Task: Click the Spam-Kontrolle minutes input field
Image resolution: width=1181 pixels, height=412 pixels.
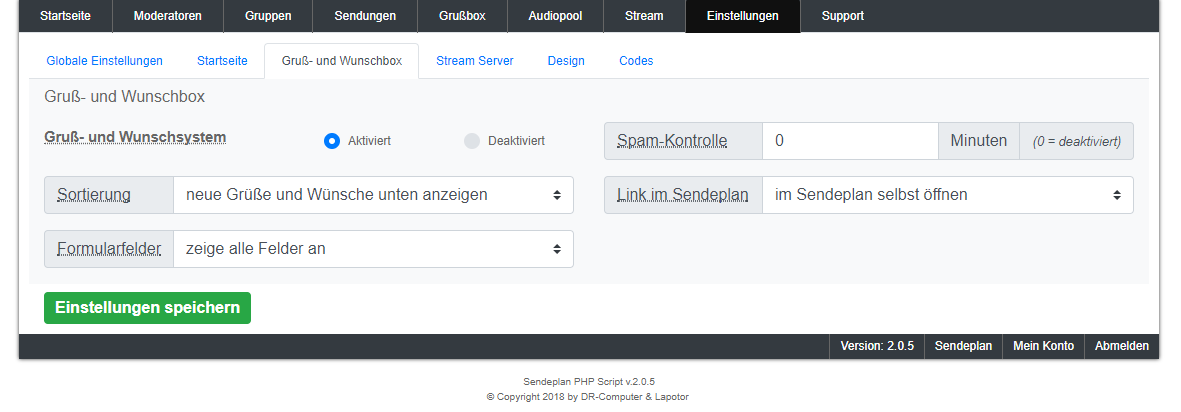Action: coord(849,141)
